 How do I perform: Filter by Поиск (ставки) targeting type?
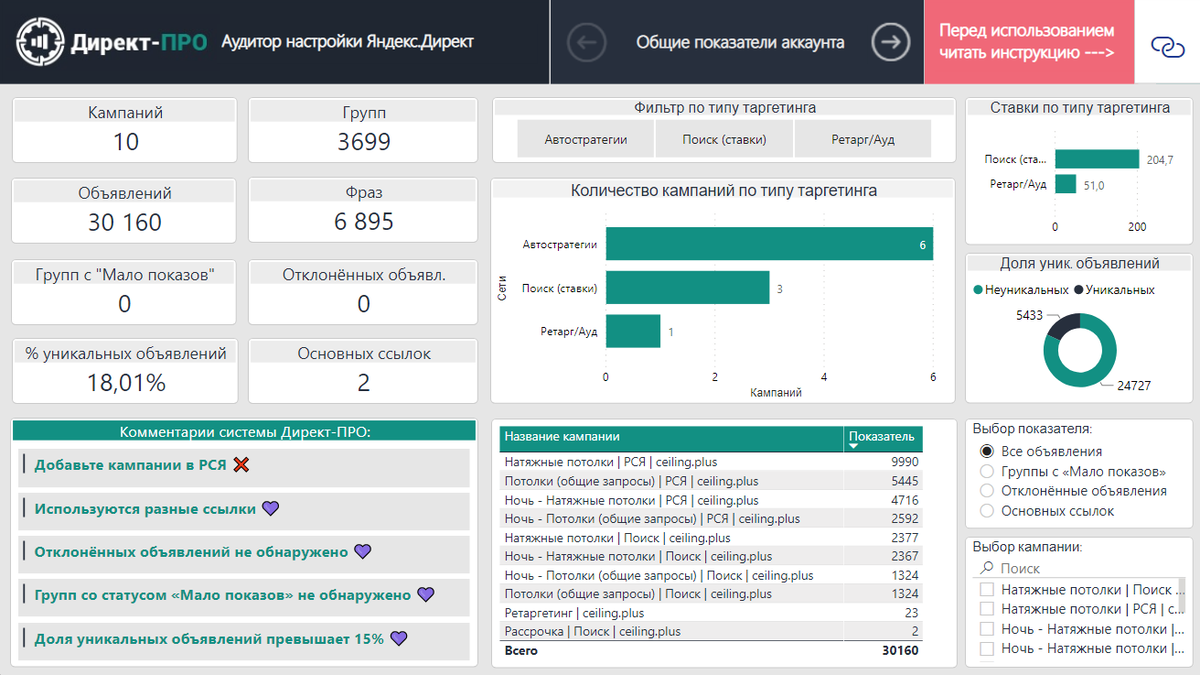(x=724, y=139)
